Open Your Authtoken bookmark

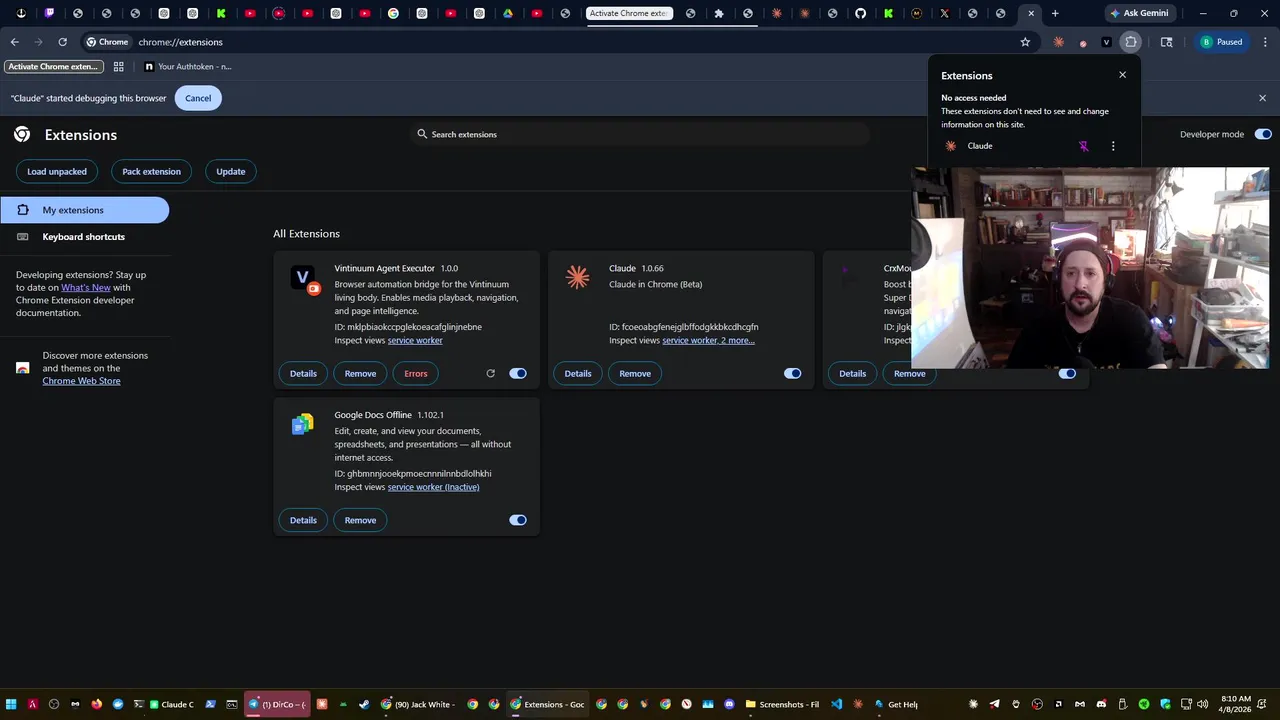(x=188, y=66)
